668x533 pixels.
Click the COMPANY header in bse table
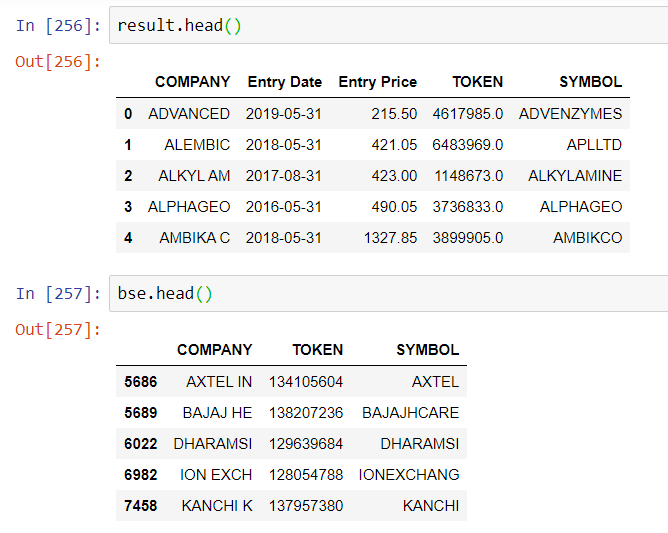pos(215,350)
